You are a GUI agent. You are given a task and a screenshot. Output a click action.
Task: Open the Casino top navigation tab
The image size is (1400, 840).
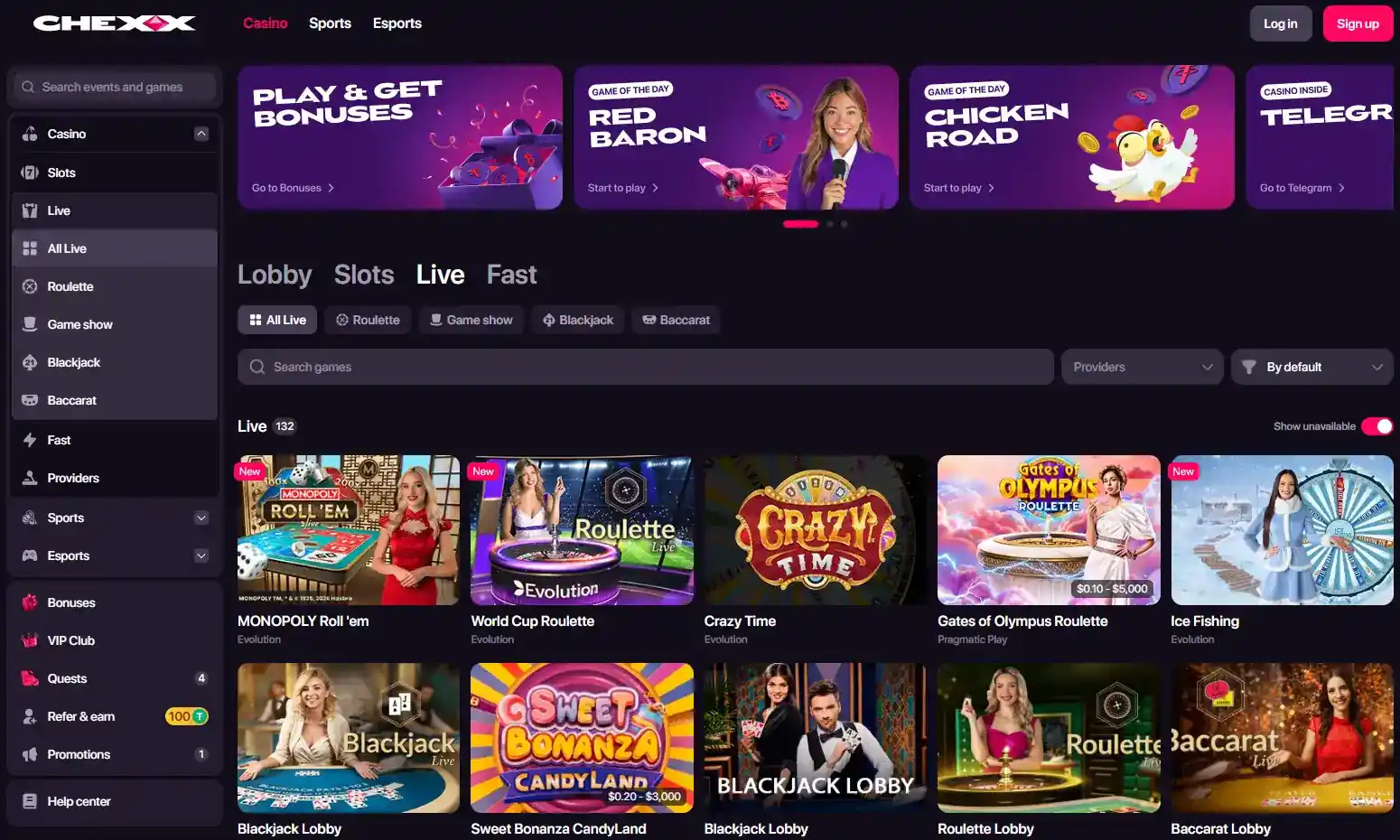[x=266, y=23]
